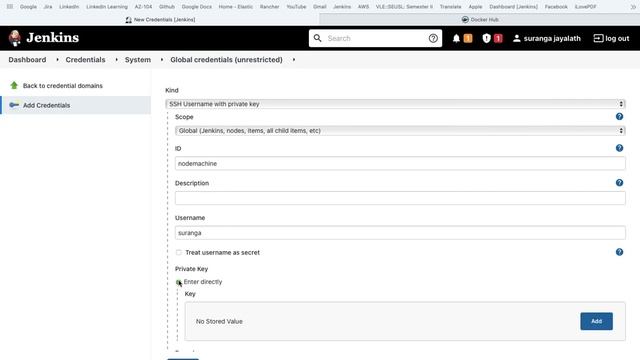Open the Github bookmark
The height and width of the screenshot is (360, 640).
(x=167, y=7)
